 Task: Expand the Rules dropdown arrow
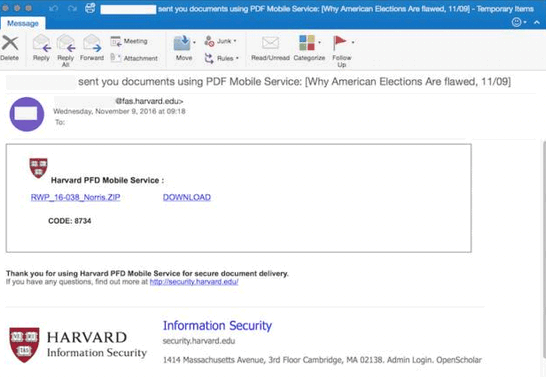point(237,58)
